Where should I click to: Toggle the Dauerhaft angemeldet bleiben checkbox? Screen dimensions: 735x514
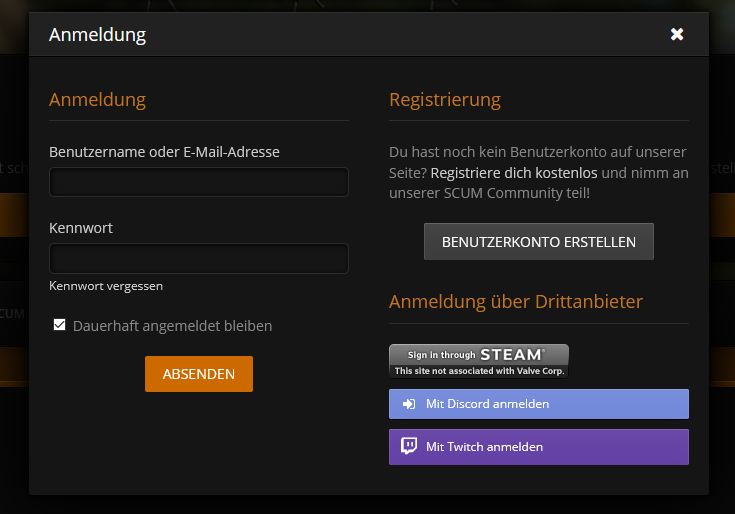pyautogui.click(x=60, y=325)
